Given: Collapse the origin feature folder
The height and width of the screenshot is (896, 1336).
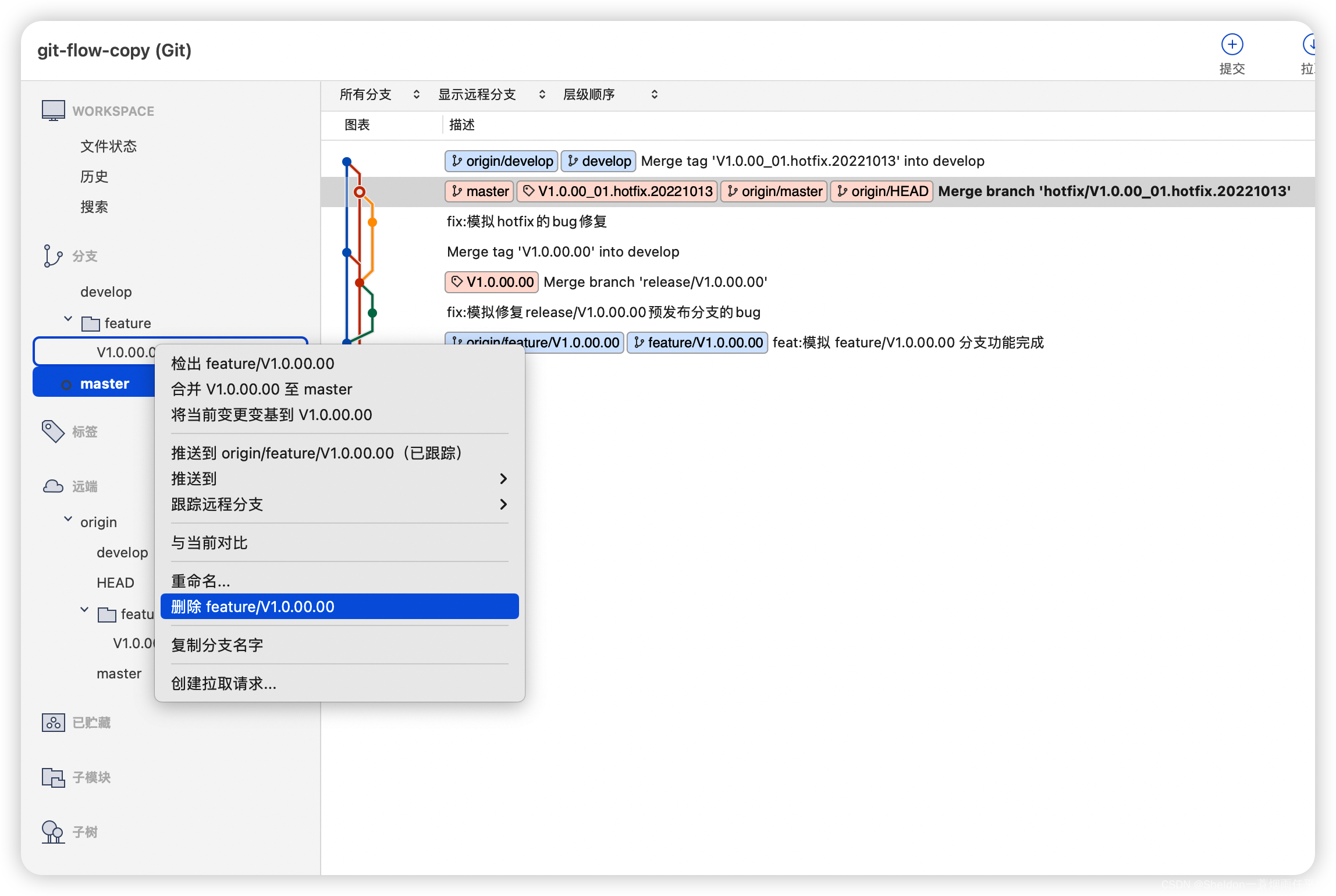Looking at the screenshot, I should tap(84, 610).
